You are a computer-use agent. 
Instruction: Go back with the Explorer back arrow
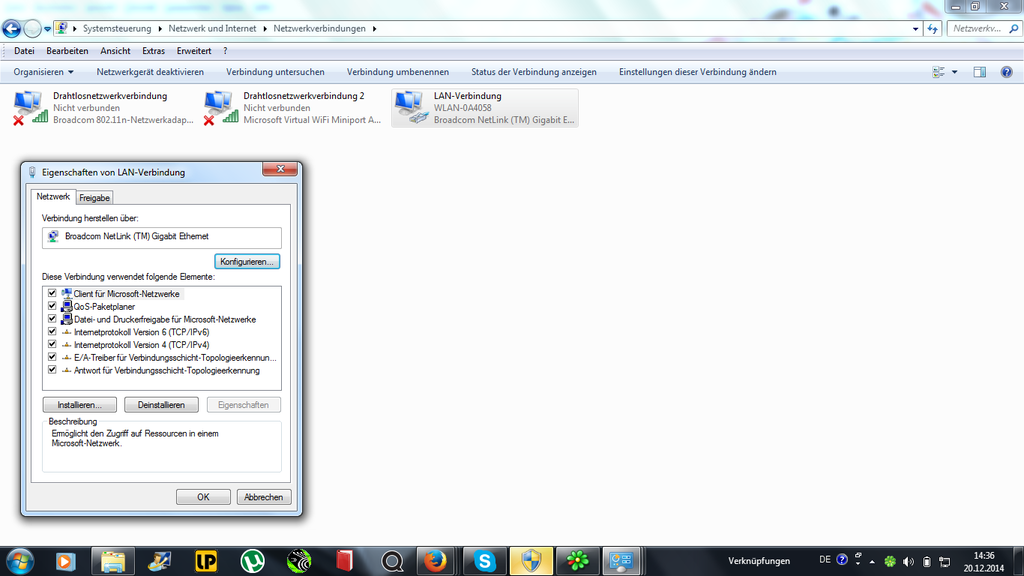click(x=11, y=29)
